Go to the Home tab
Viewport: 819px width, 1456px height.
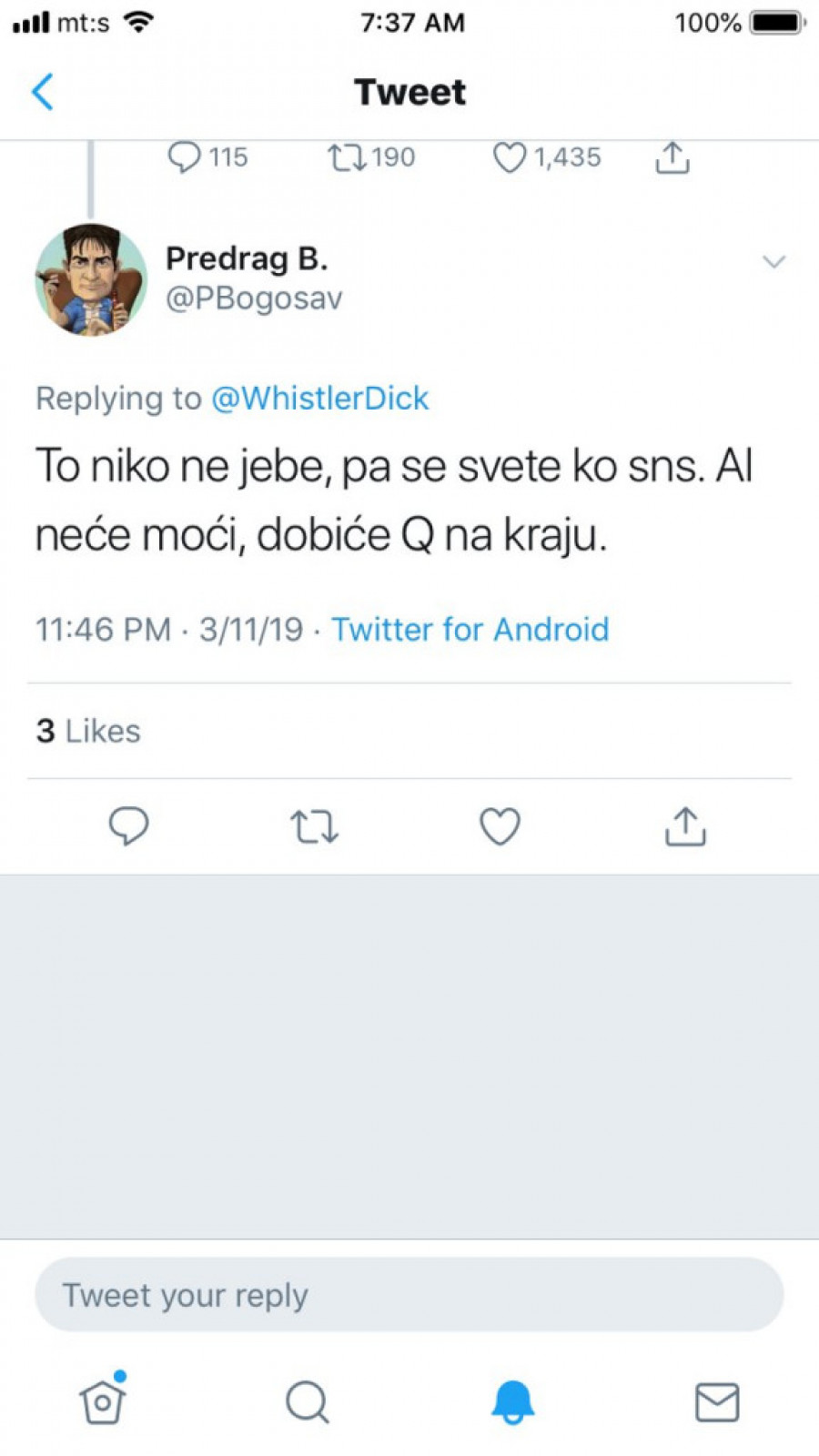coord(102,1401)
